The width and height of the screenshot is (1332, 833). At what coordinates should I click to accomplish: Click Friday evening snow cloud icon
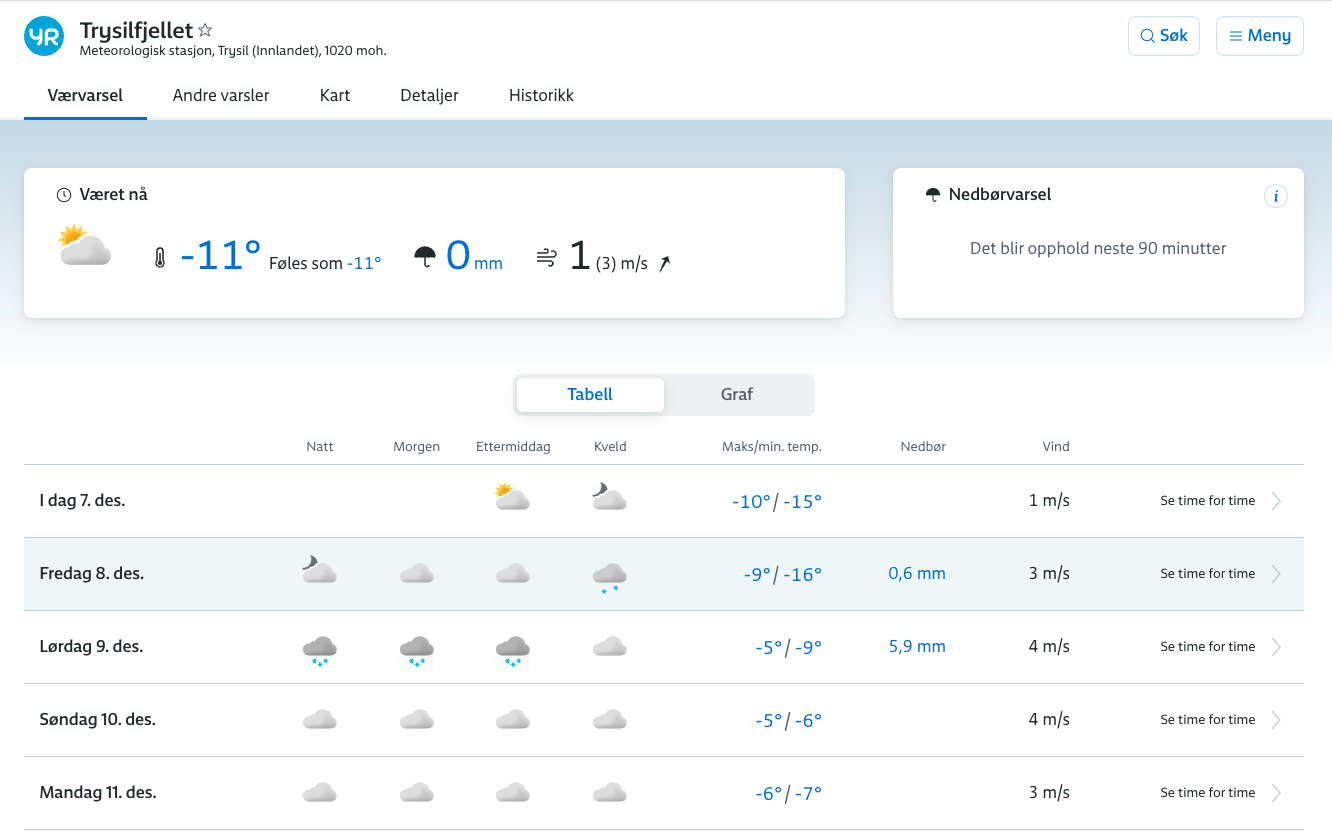(x=610, y=576)
